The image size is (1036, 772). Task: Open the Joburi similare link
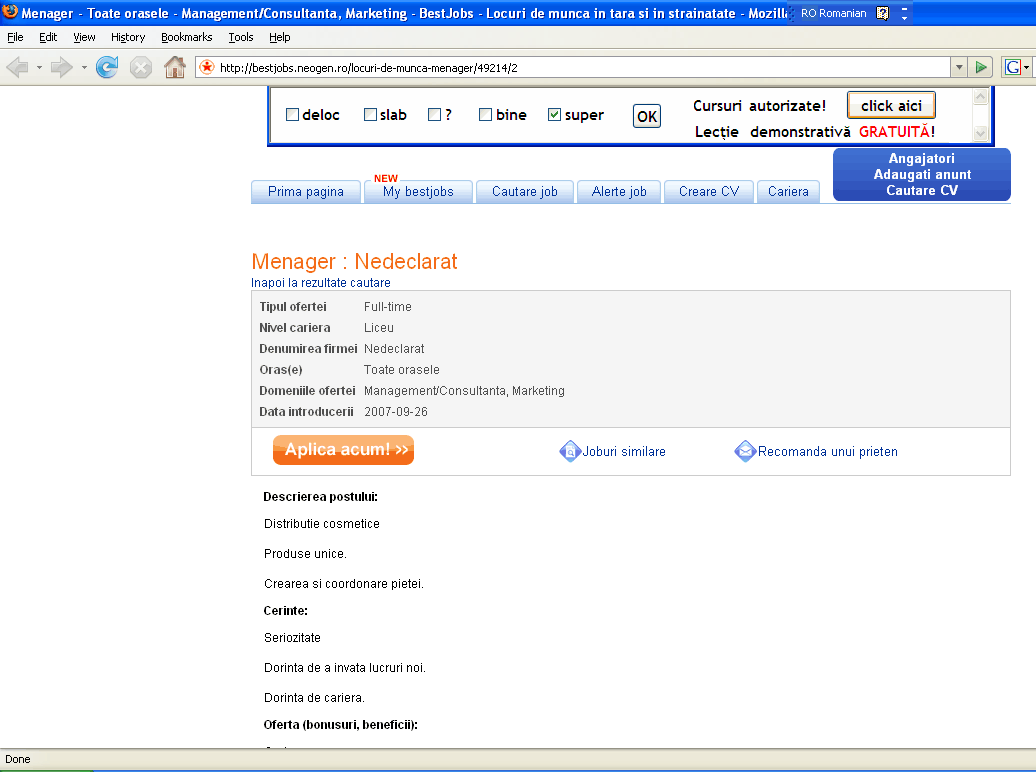coord(624,451)
